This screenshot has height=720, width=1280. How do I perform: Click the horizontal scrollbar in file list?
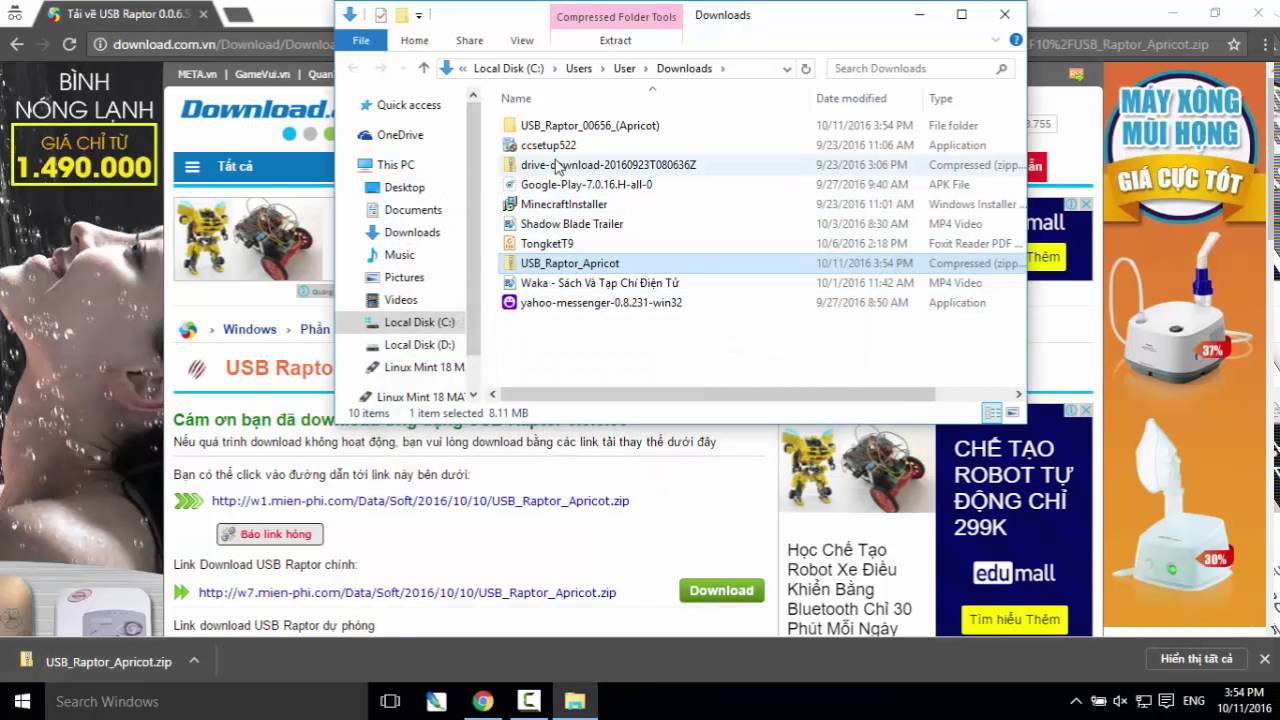(x=717, y=394)
